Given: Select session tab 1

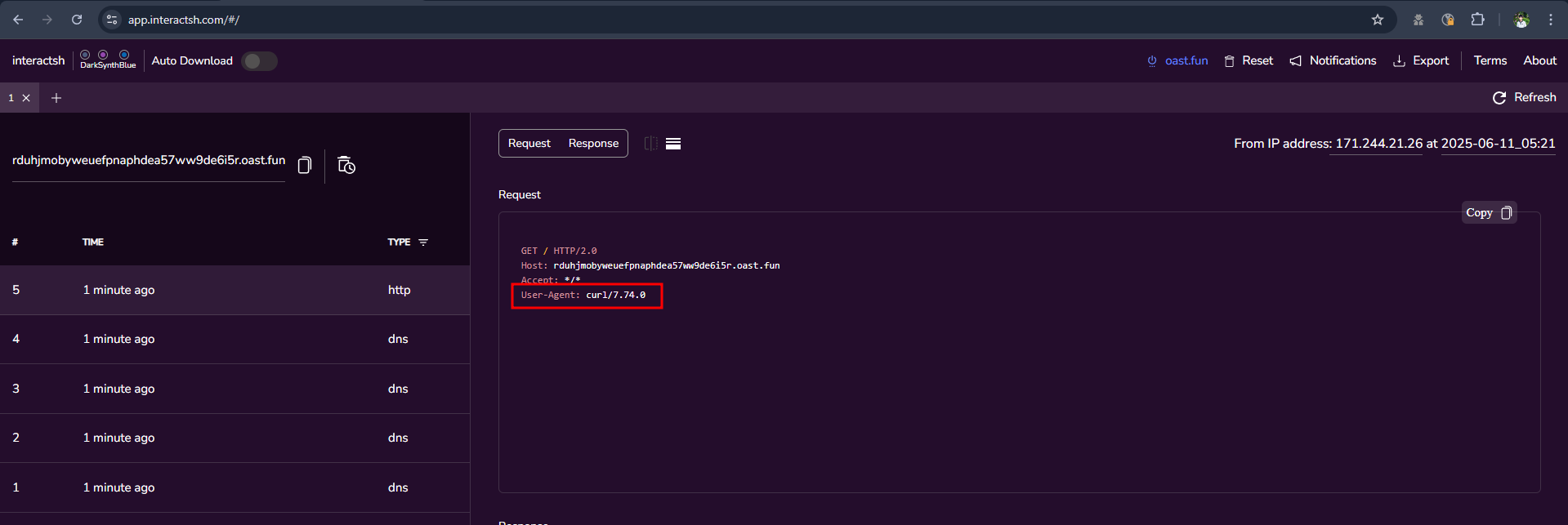Looking at the screenshot, I should click(11, 98).
